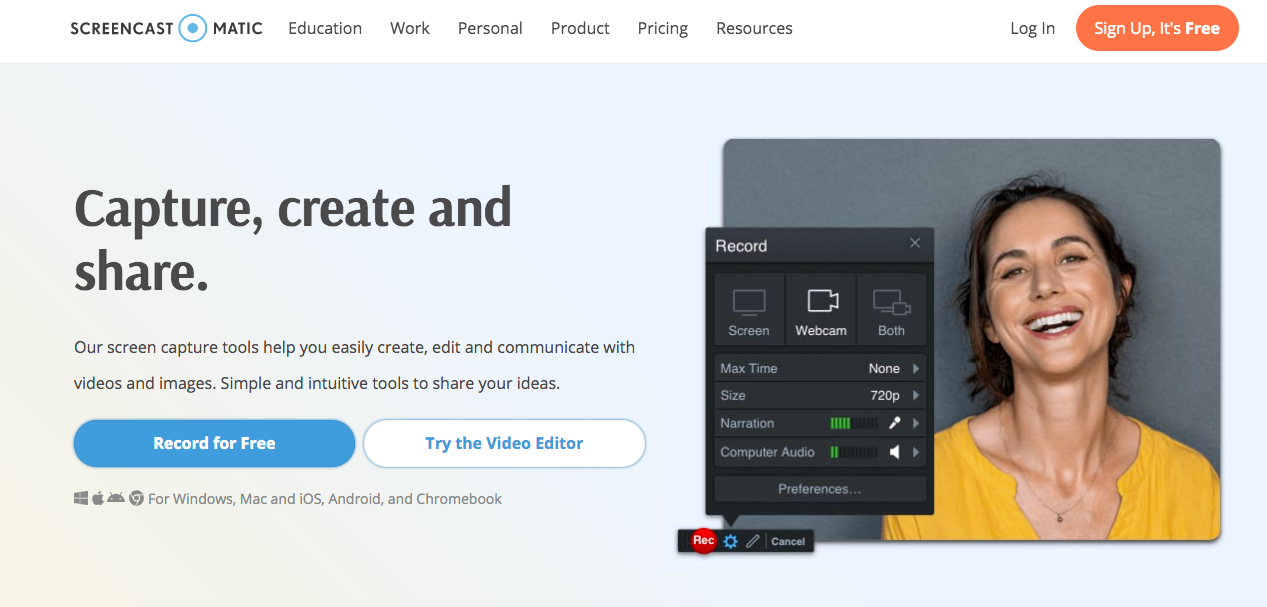Click the "Max Time" row label

coord(749,368)
